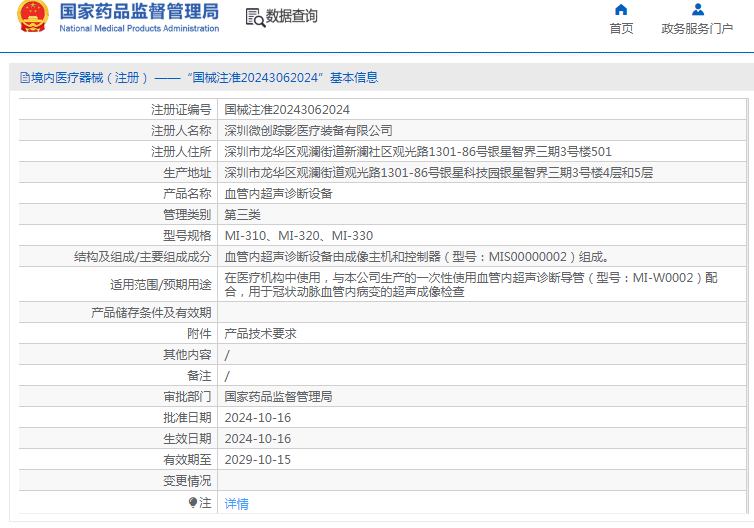The width and height of the screenshot is (754, 528).
Task: Click National Medical Products Administration subtitle
Action: click(x=139, y=28)
